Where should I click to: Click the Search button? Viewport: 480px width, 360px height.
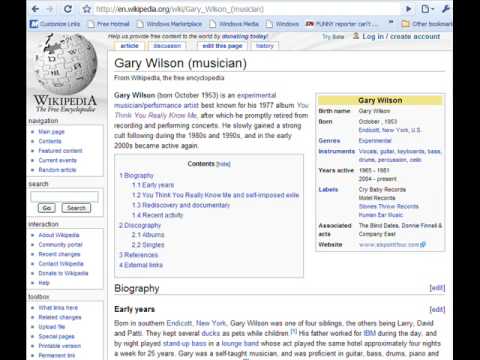point(76,208)
